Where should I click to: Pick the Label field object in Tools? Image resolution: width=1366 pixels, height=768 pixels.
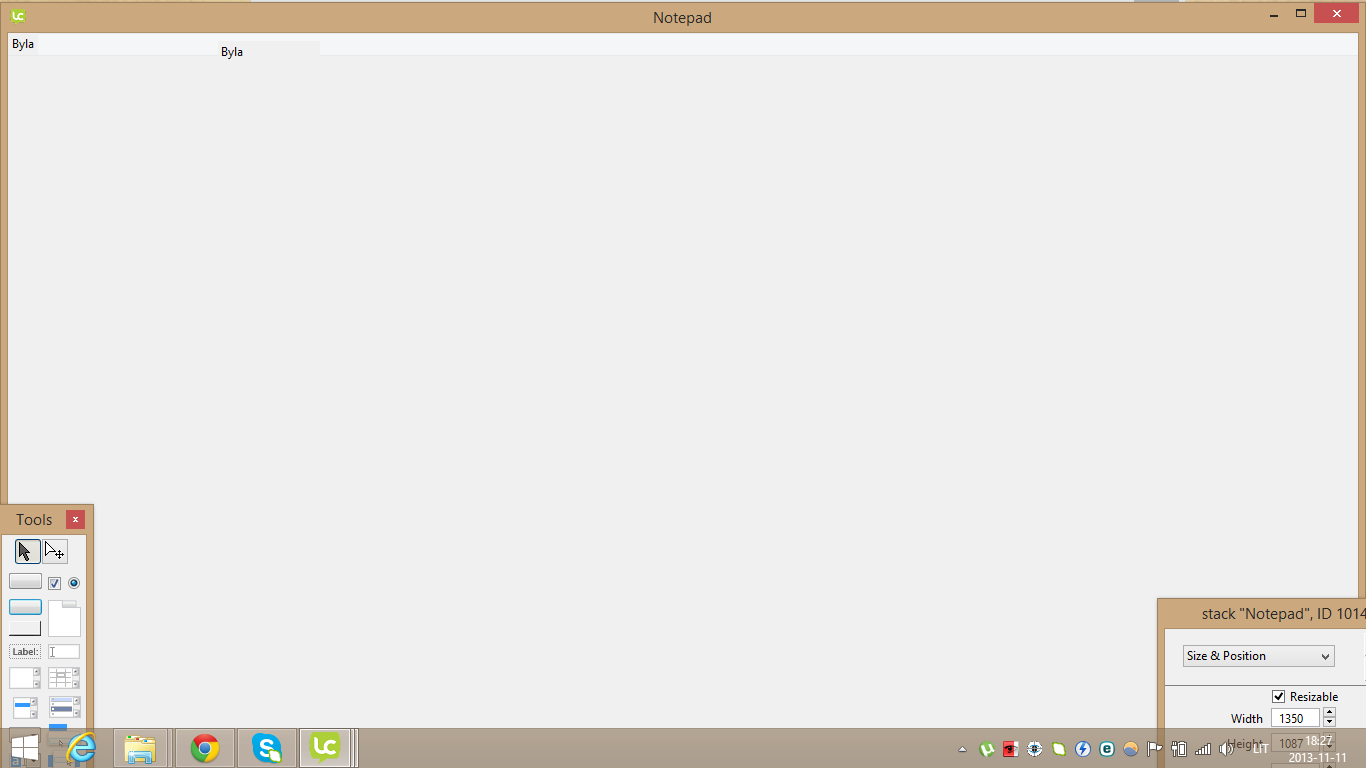point(25,652)
